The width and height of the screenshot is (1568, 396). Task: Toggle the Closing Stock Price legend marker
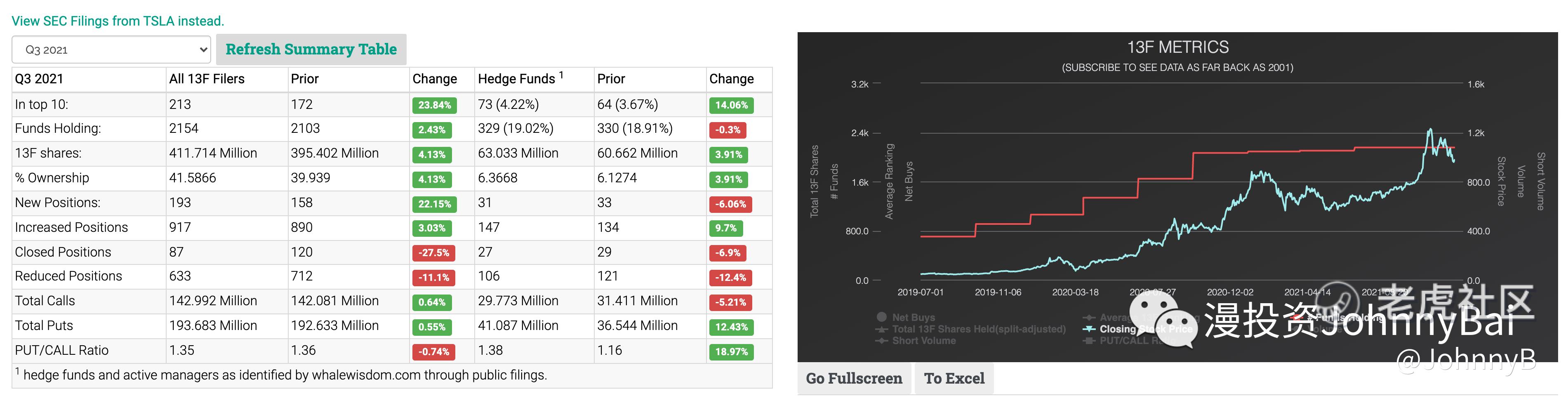(1089, 329)
